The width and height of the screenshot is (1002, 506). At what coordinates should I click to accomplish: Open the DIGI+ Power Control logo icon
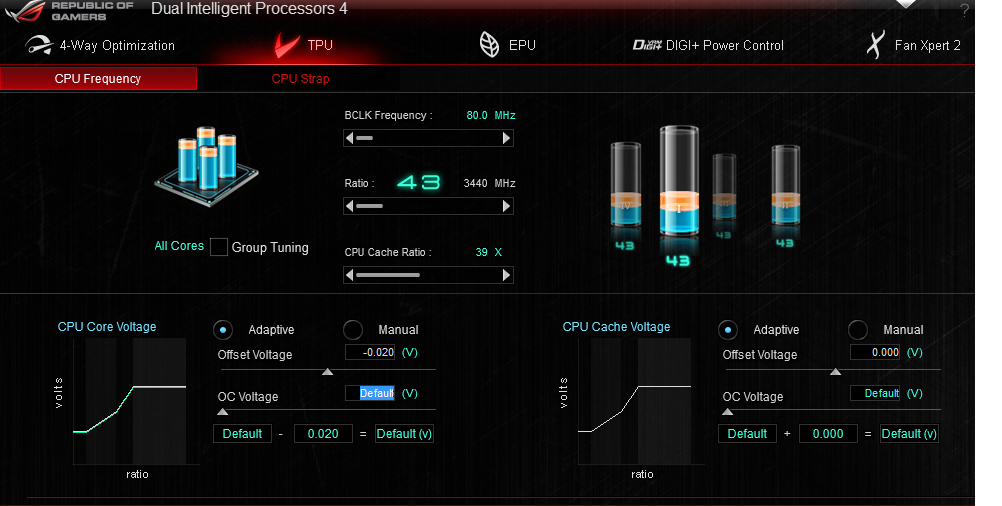click(x=647, y=45)
